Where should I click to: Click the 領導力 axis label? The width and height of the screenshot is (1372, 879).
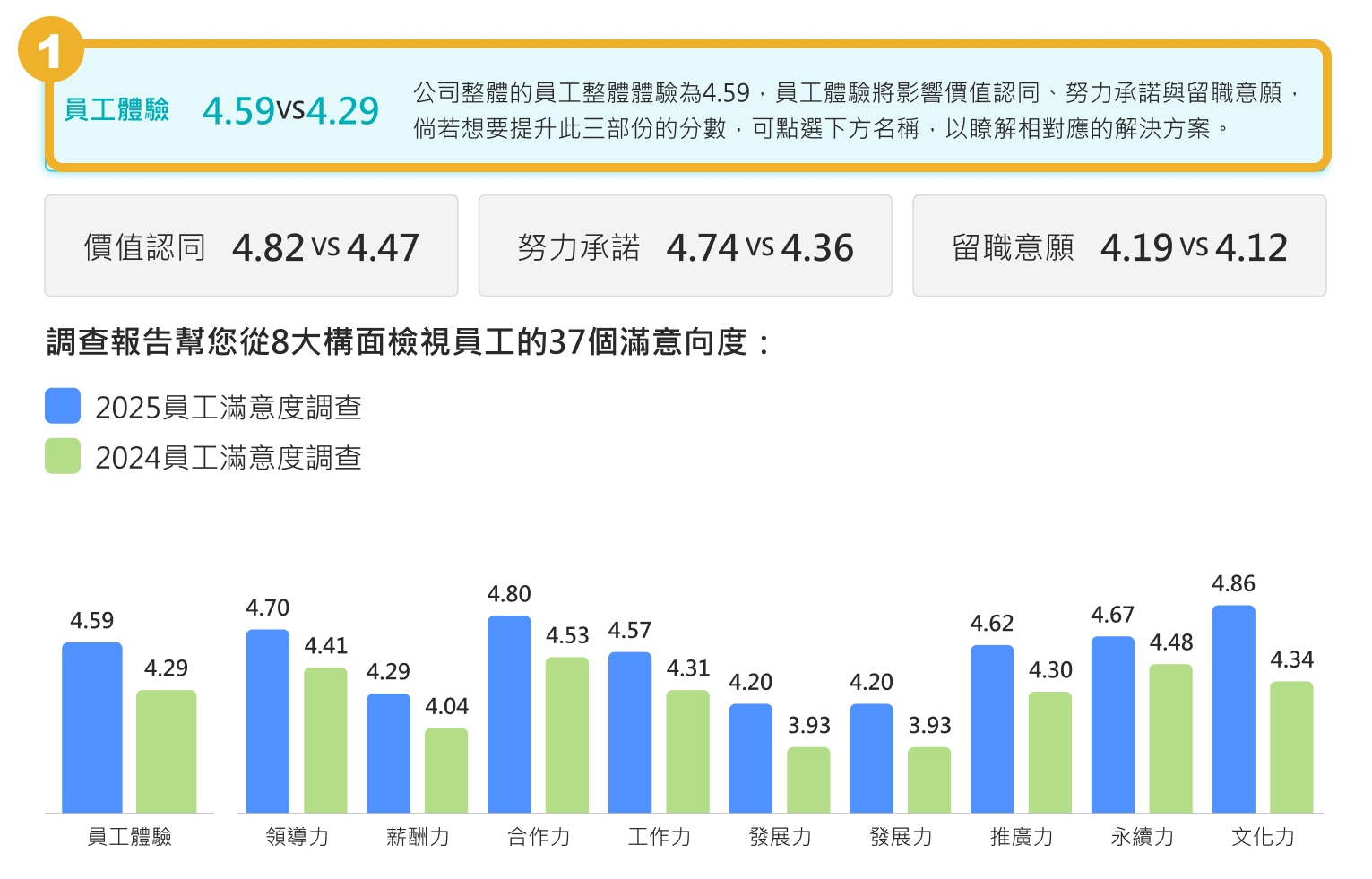tap(298, 837)
